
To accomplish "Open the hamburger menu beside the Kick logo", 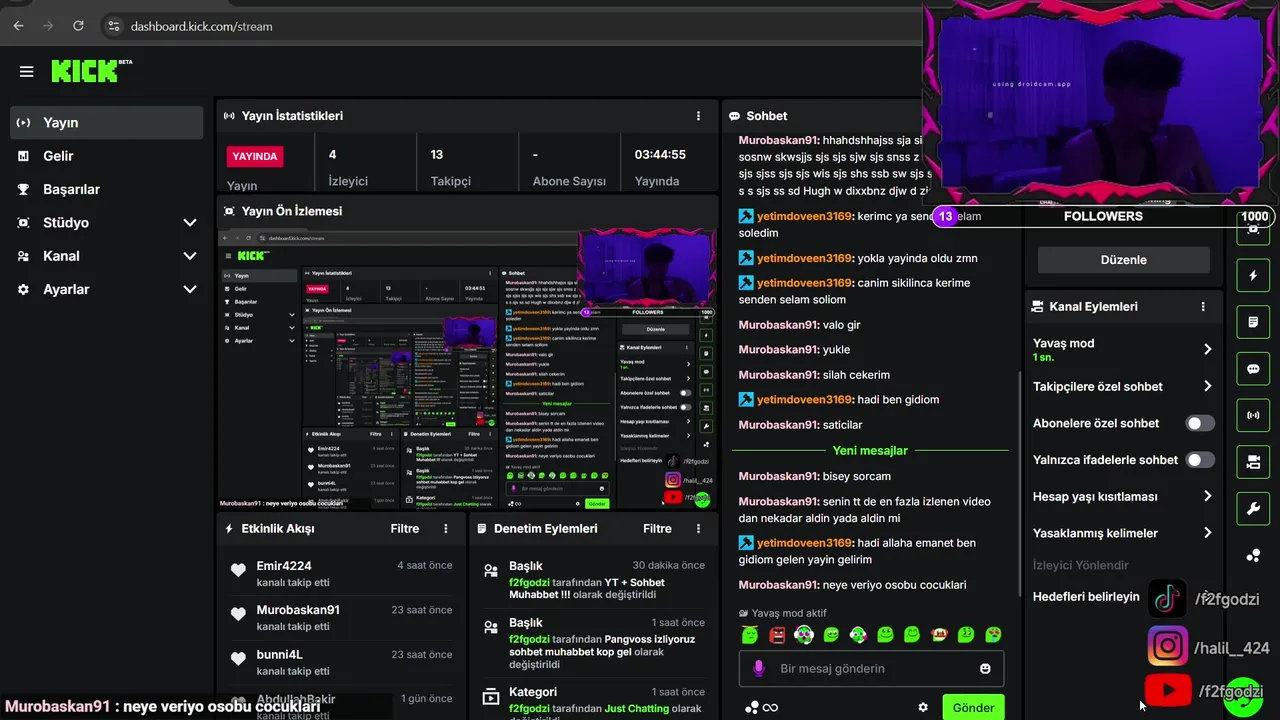I will (x=27, y=72).
